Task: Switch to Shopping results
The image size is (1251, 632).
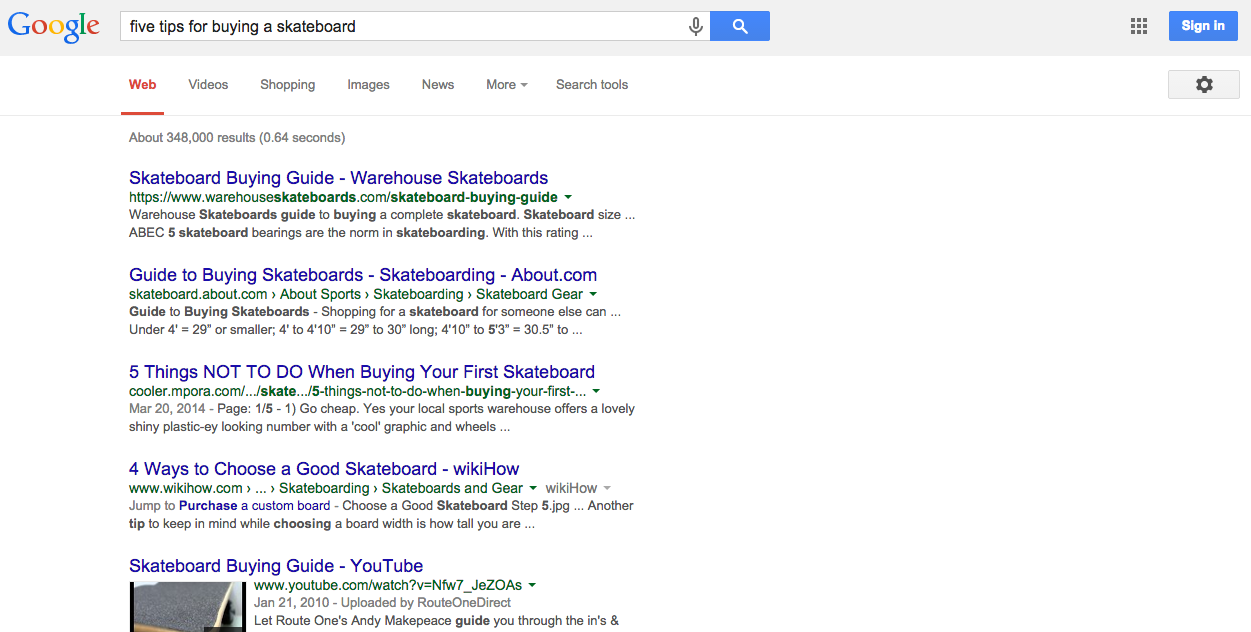Action: click(288, 85)
